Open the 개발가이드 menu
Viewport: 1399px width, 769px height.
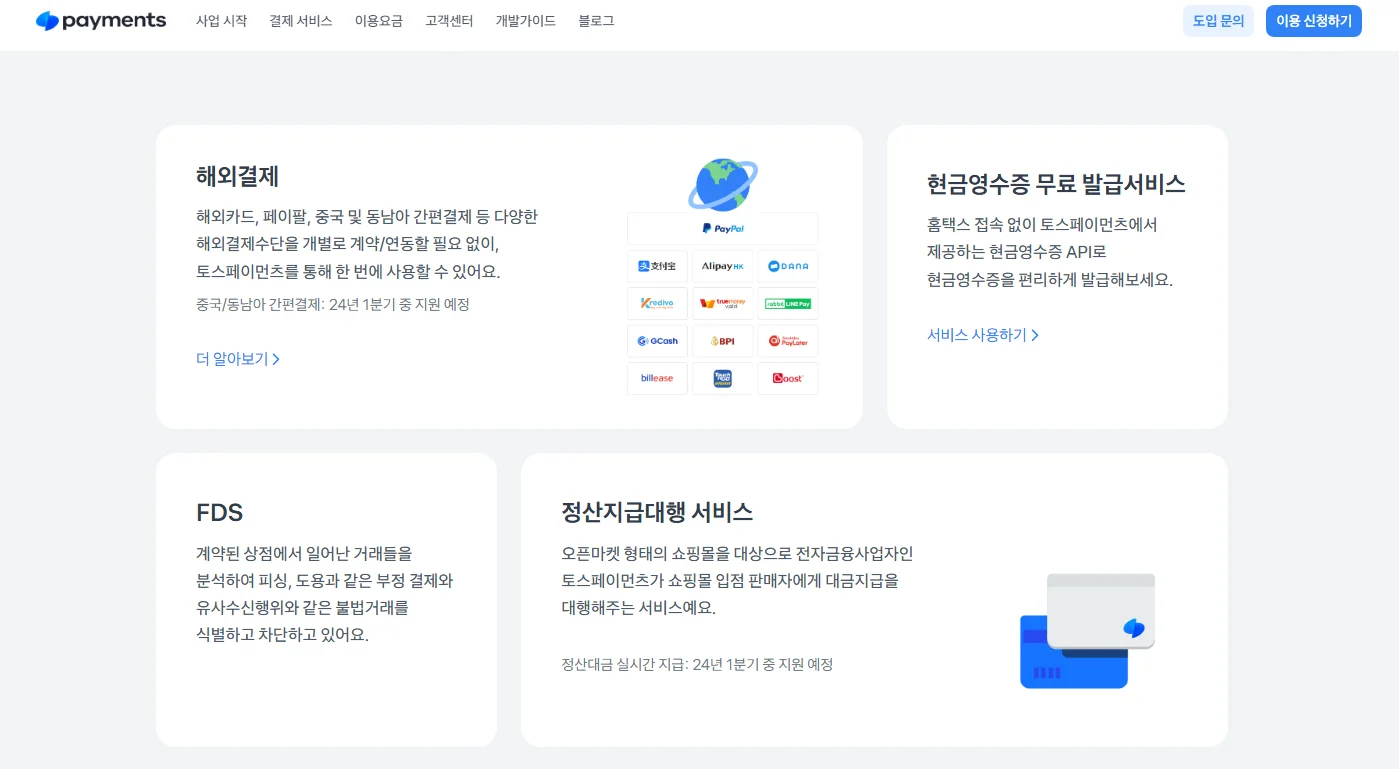(x=524, y=21)
